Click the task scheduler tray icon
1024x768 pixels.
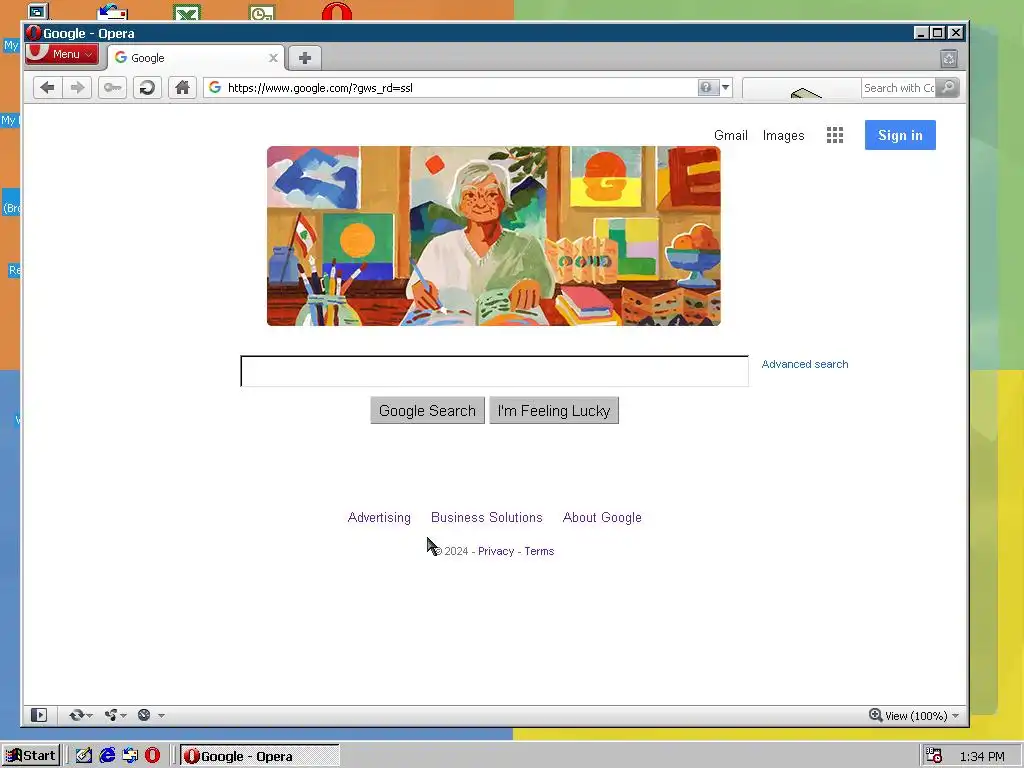pos(935,756)
